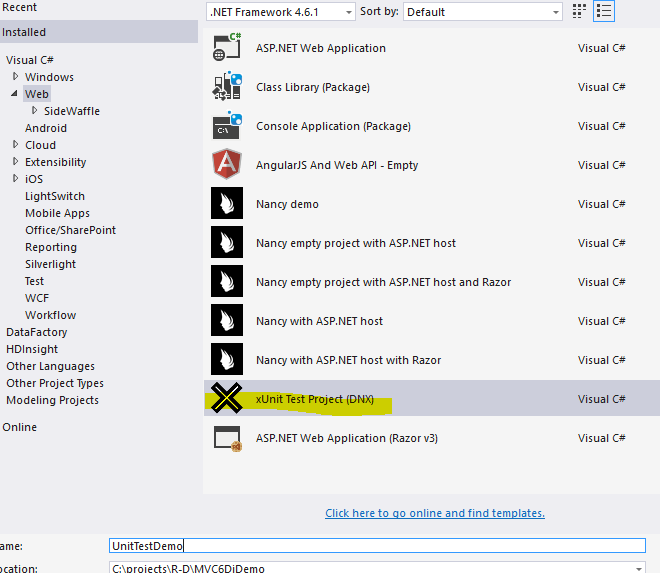Select the Cloud category
The image size is (660, 573).
40,145
